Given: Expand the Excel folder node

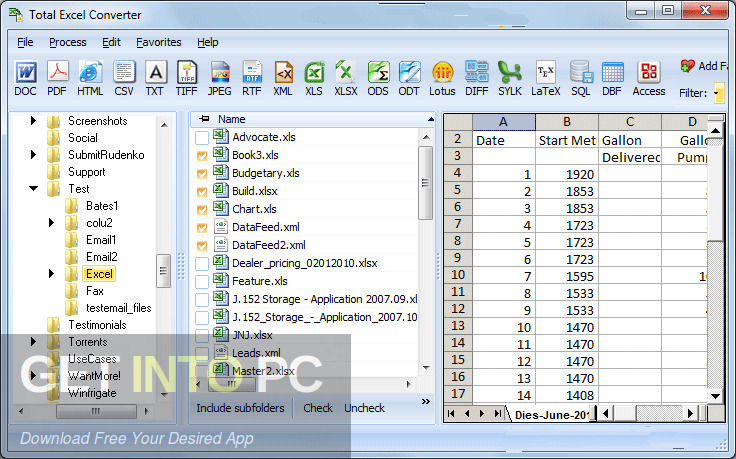Looking at the screenshot, I should 51,274.
